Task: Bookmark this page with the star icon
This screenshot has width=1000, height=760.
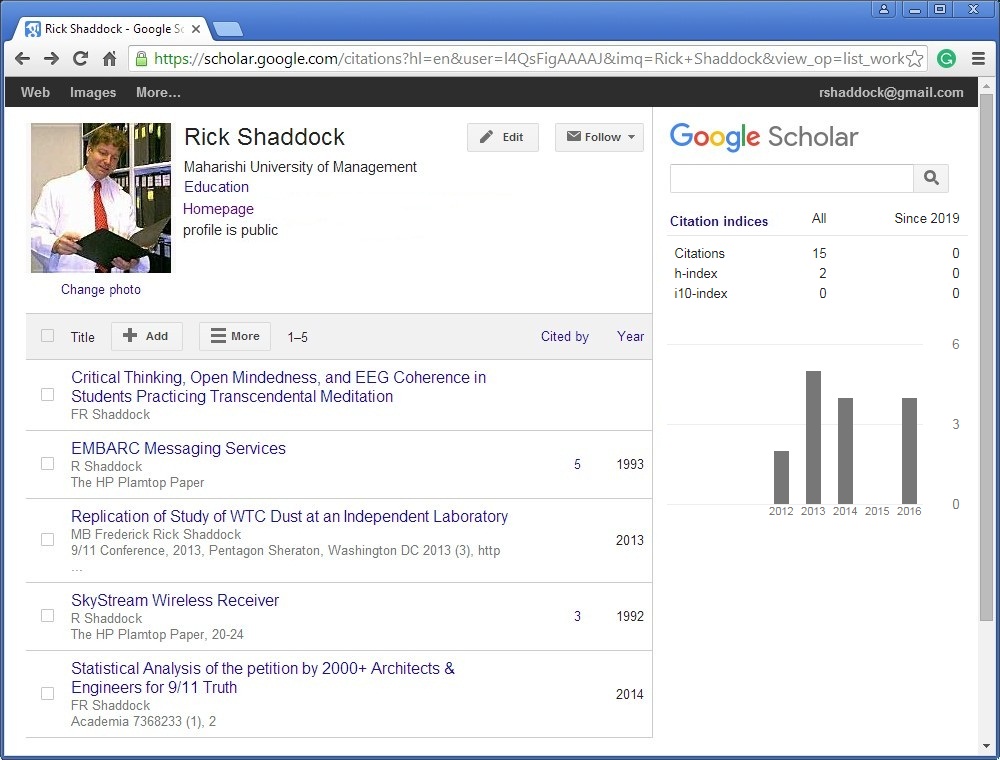Action: point(914,59)
